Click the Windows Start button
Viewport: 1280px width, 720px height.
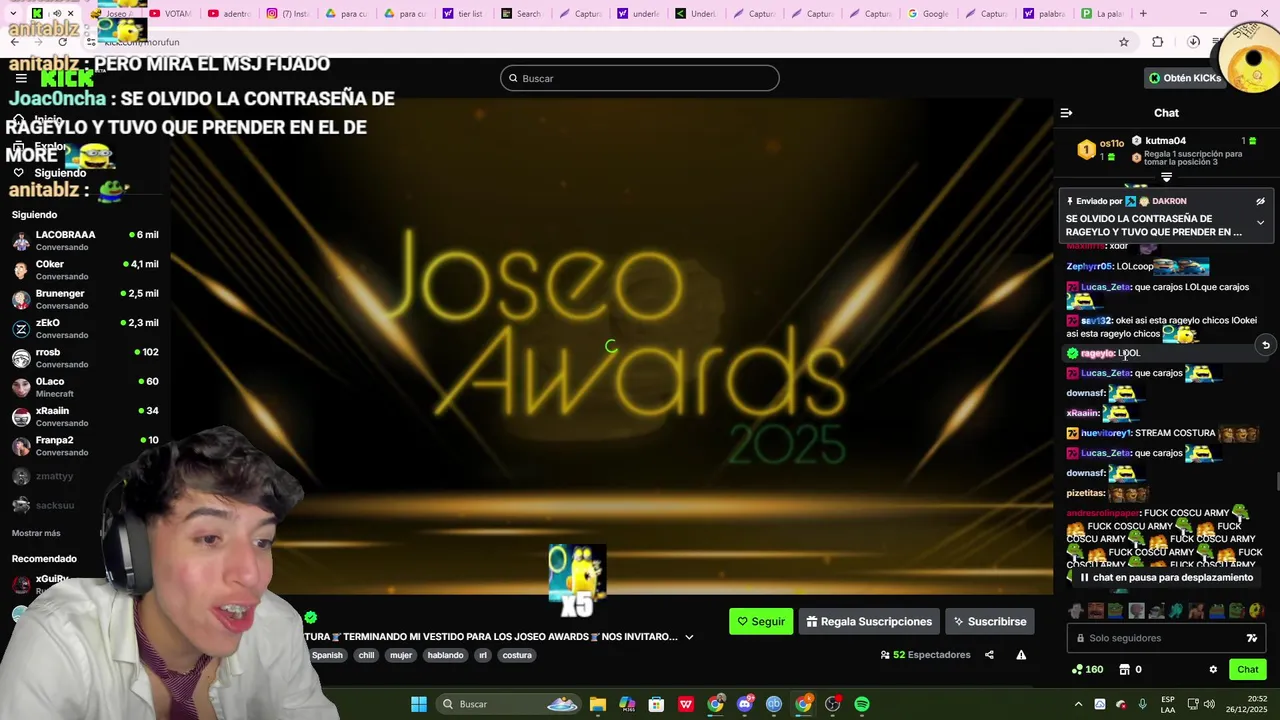pyautogui.click(x=419, y=704)
